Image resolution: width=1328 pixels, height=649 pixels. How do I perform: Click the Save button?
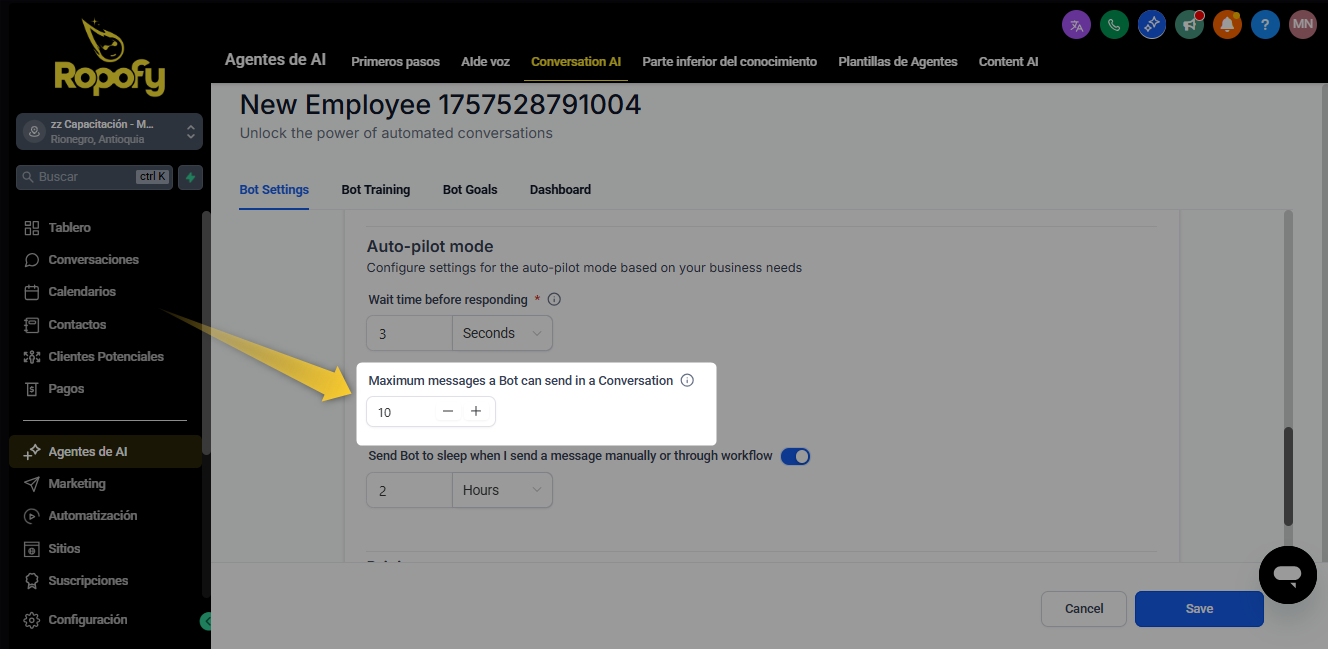pos(1198,608)
